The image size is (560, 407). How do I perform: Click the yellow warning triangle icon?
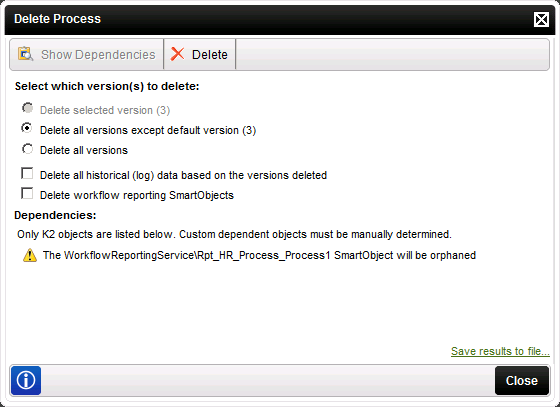(x=30, y=255)
